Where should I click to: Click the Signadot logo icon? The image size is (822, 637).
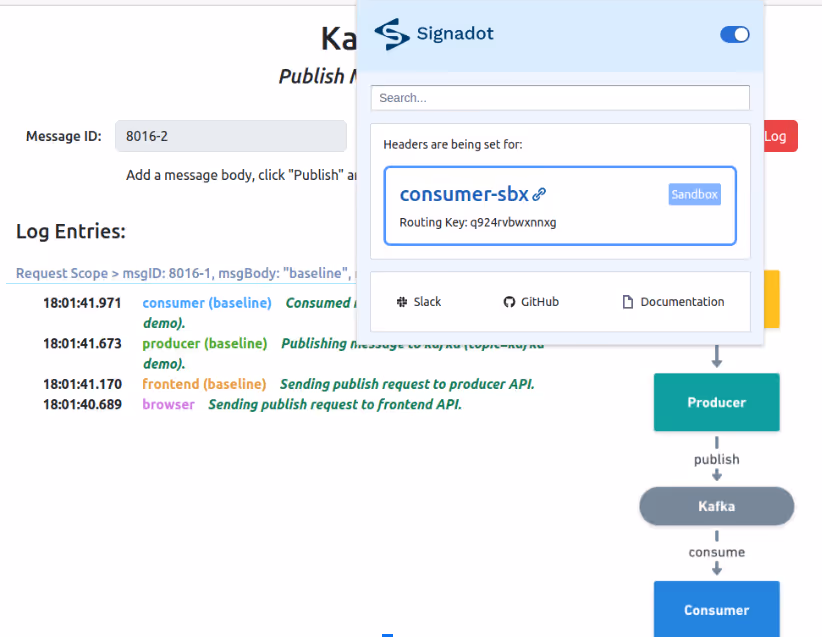392,34
